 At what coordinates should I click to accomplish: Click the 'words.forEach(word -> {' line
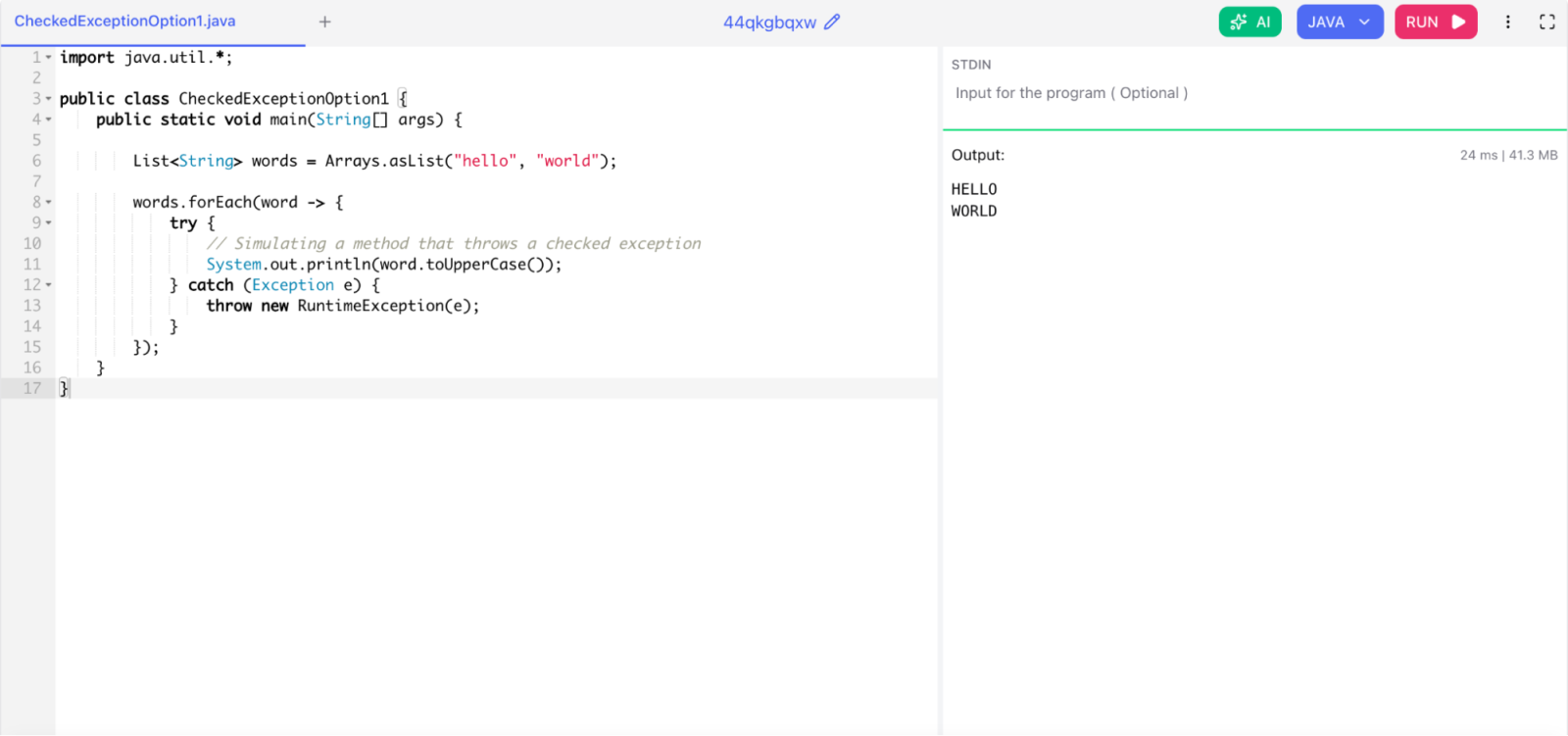[x=238, y=203]
